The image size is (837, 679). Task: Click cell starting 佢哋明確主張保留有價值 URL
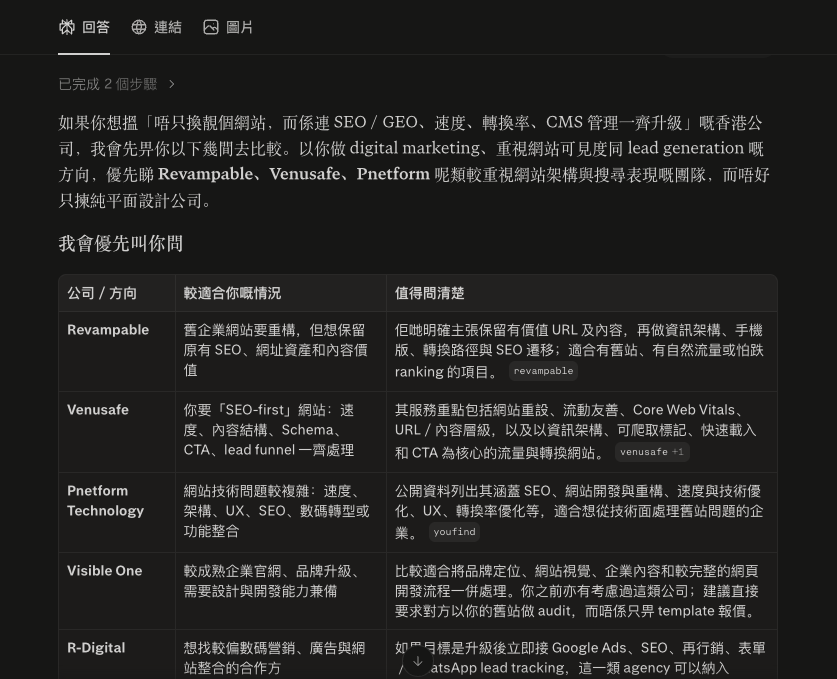582,351
